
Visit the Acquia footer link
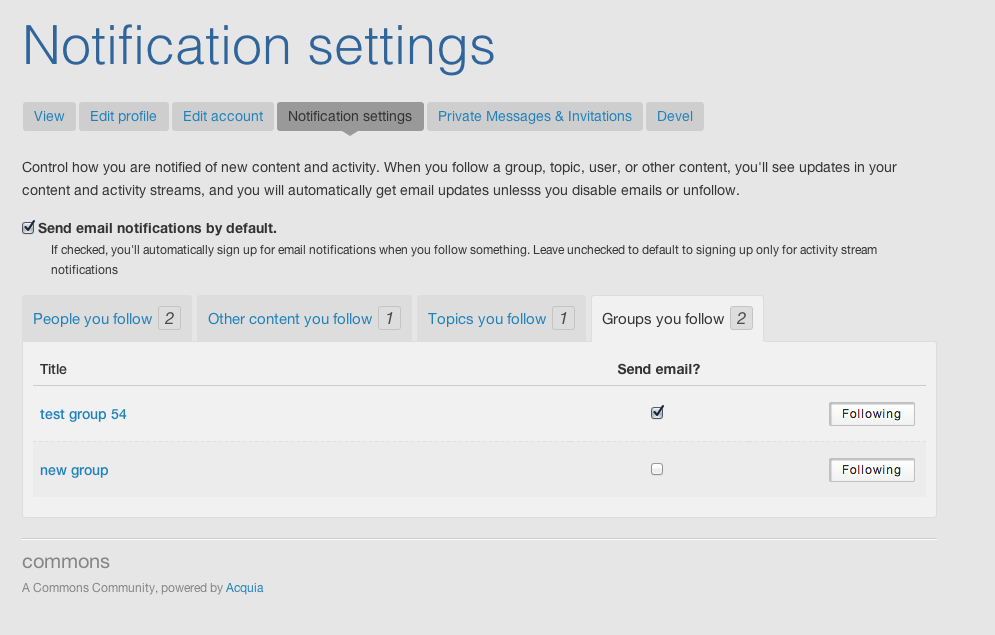[x=245, y=588]
